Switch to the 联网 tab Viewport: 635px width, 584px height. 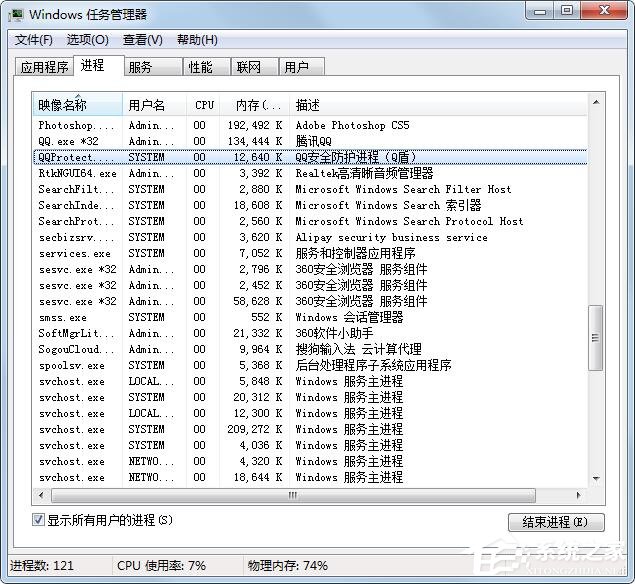click(248, 67)
